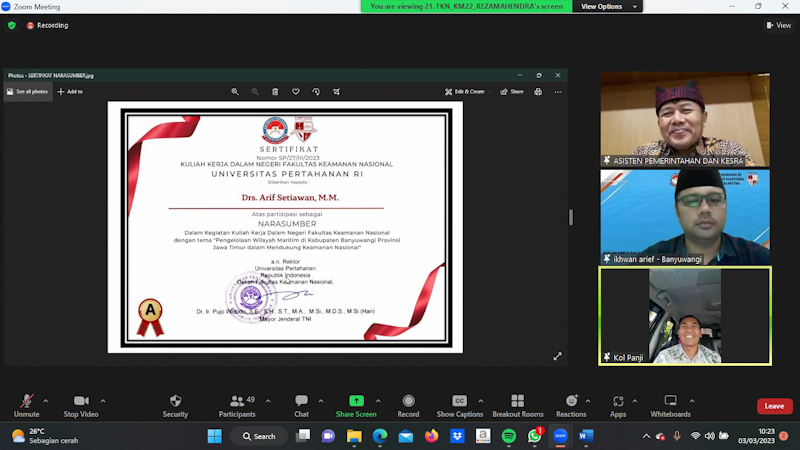Select ikhwan arief - Banyuwangi video tile

point(685,217)
